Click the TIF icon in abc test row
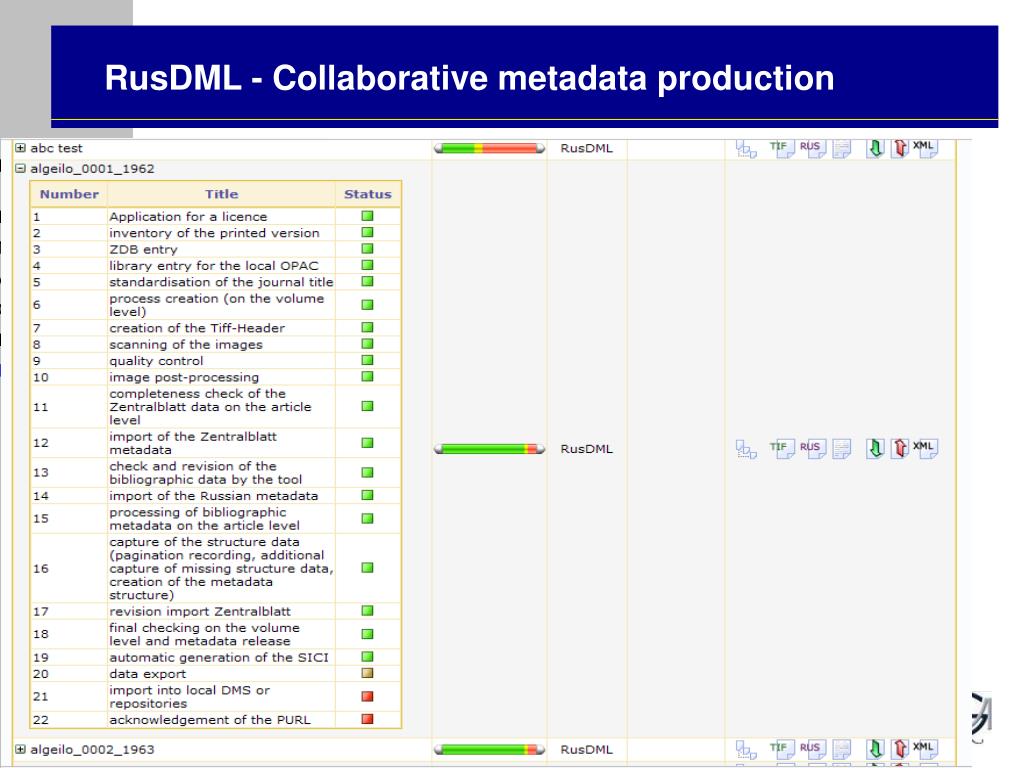1024x768 pixels. coord(781,148)
